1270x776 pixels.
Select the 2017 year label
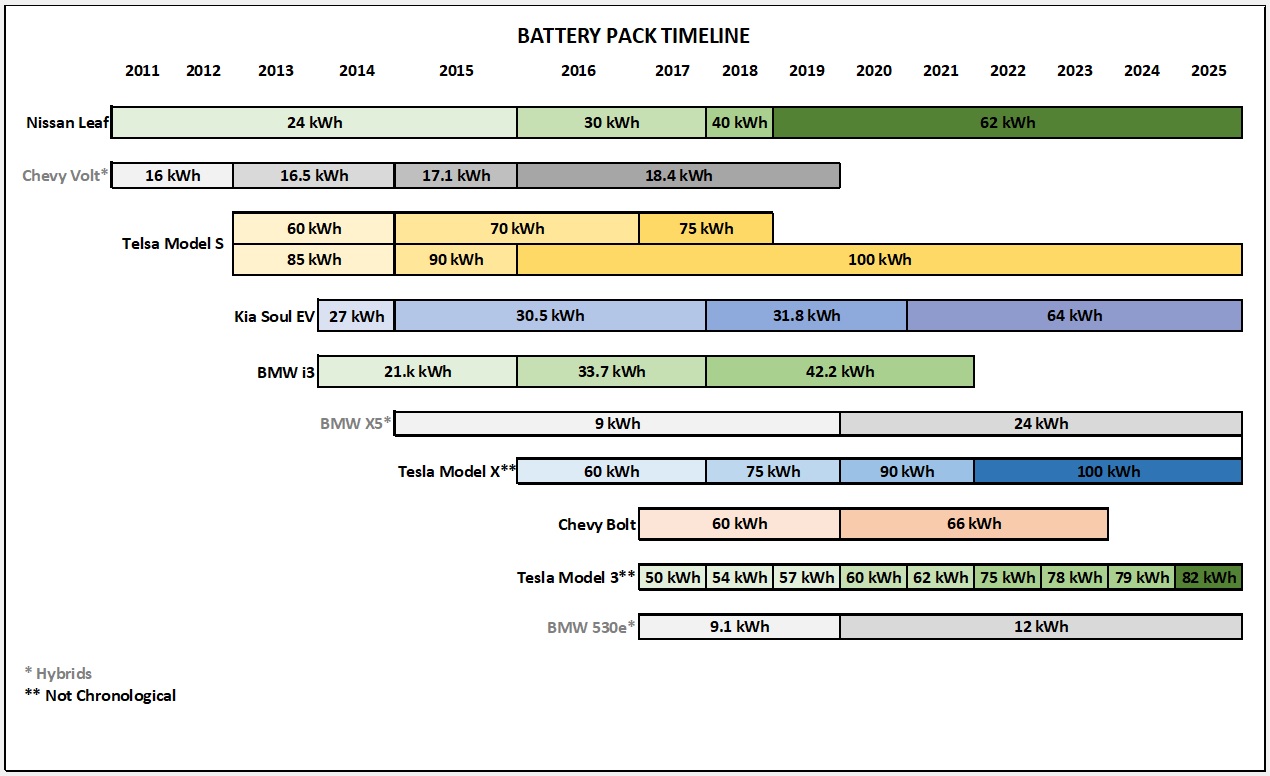(x=672, y=70)
